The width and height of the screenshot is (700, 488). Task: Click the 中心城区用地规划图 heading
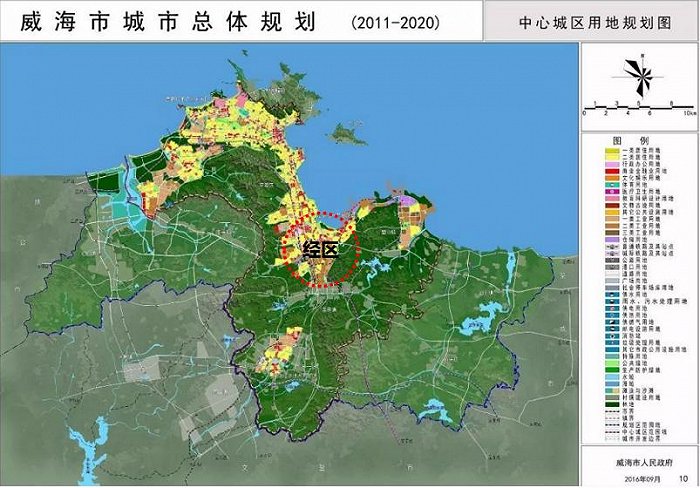pos(595,23)
